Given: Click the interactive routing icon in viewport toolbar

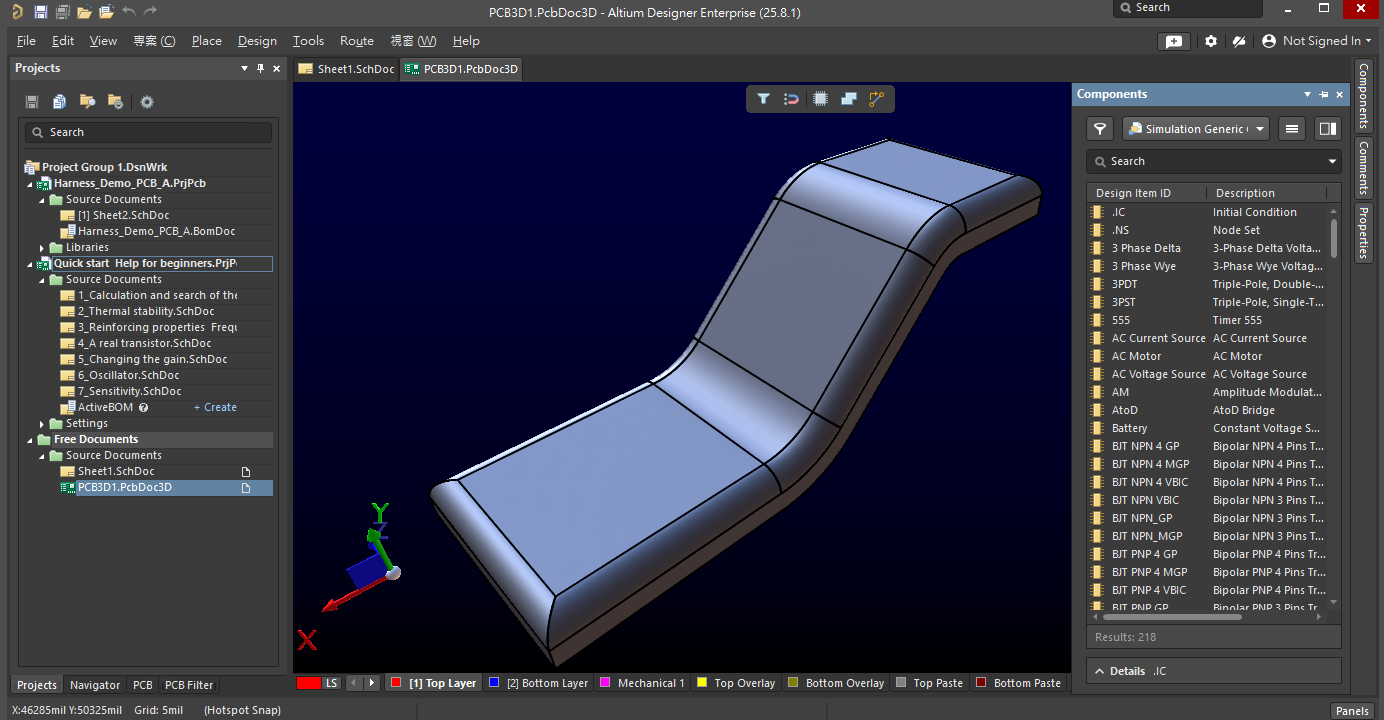Looking at the screenshot, I should pyautogui.click(x=877, y=99).
